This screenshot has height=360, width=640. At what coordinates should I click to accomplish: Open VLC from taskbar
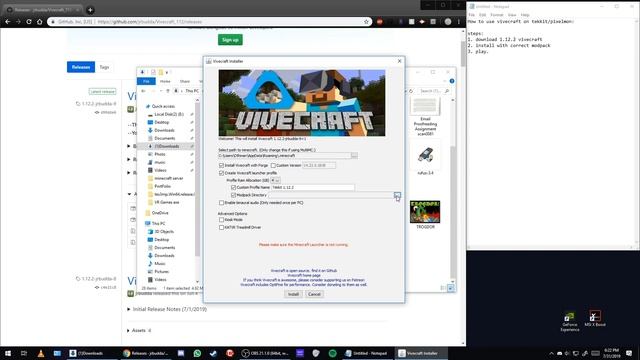pos(40,353)
